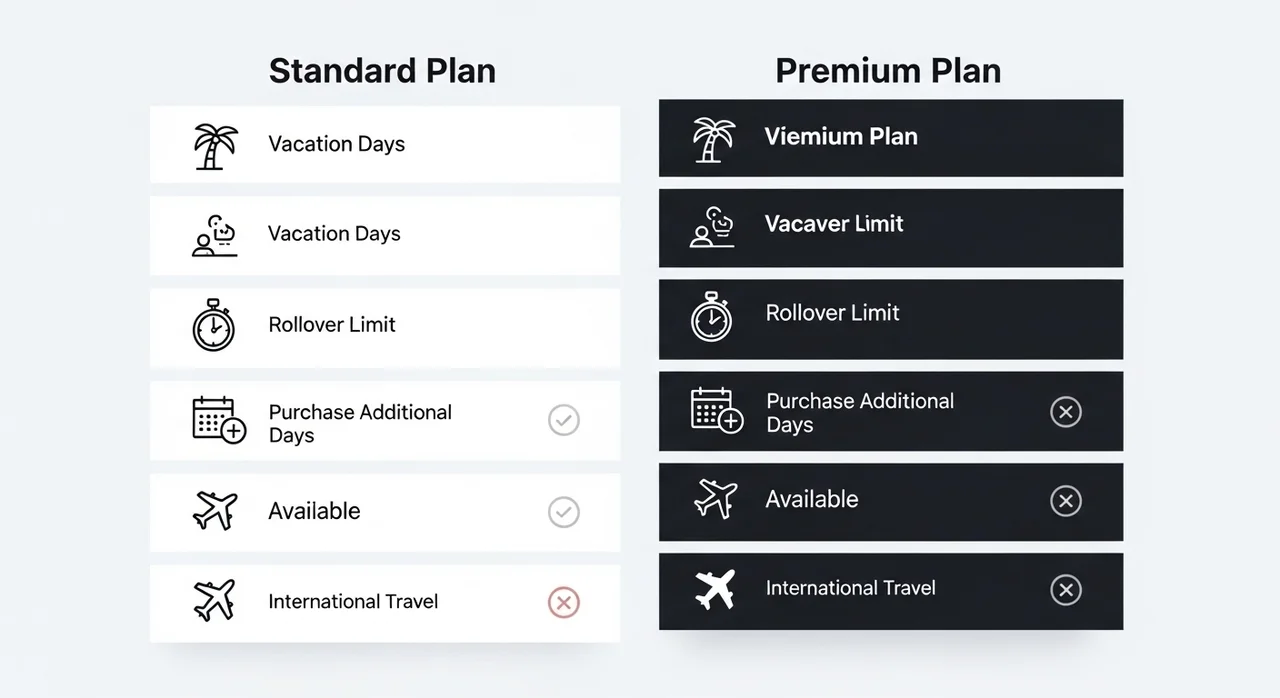This screenshot has width=1280, height=698.
Task: Toggle the red X on Standard International Travel
Action: [564, 602]
